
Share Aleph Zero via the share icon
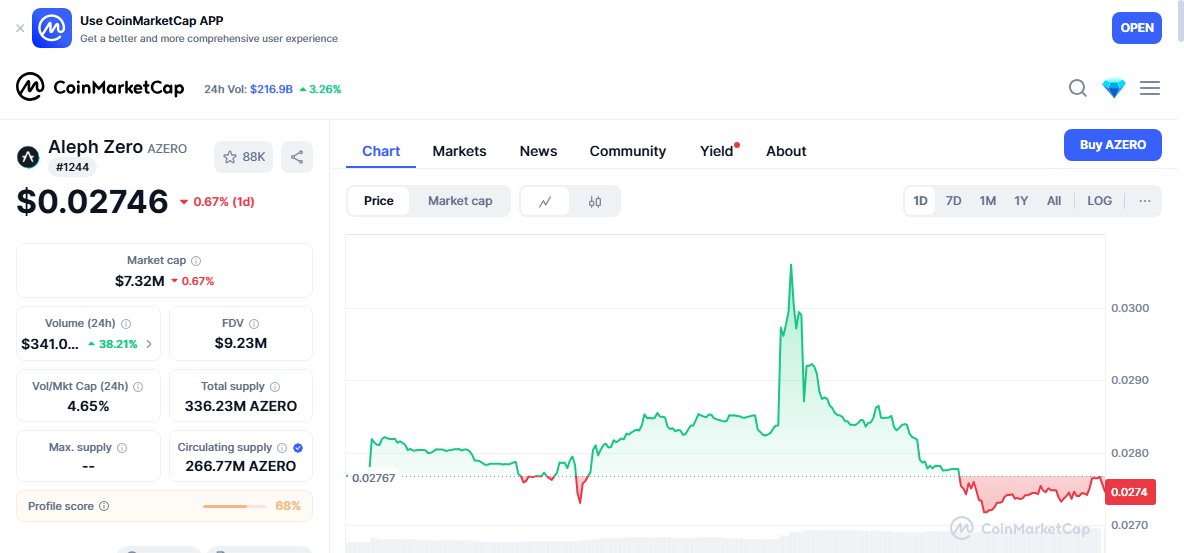[297, 157]
